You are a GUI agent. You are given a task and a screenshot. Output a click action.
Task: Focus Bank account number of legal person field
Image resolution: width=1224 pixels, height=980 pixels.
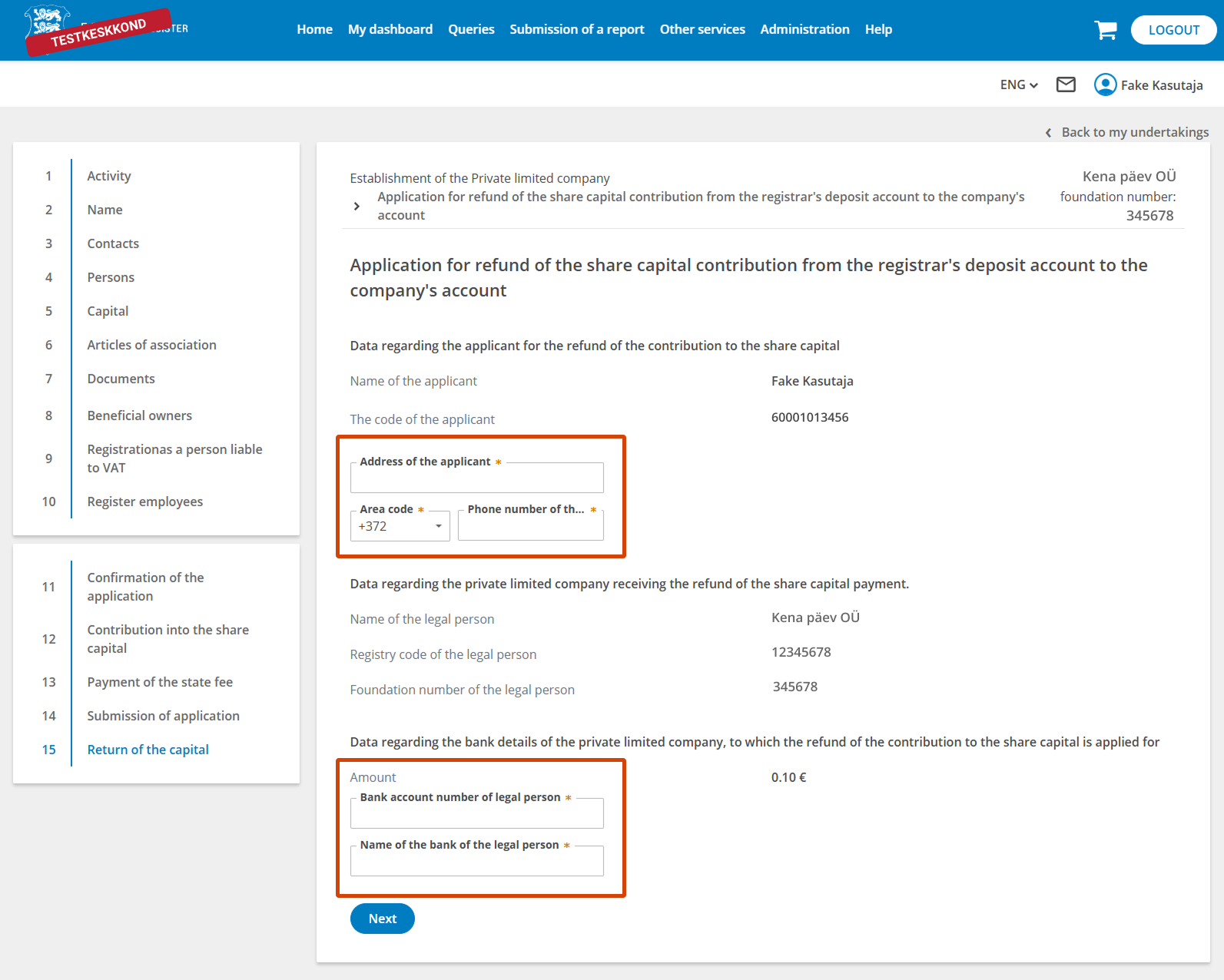477,813
